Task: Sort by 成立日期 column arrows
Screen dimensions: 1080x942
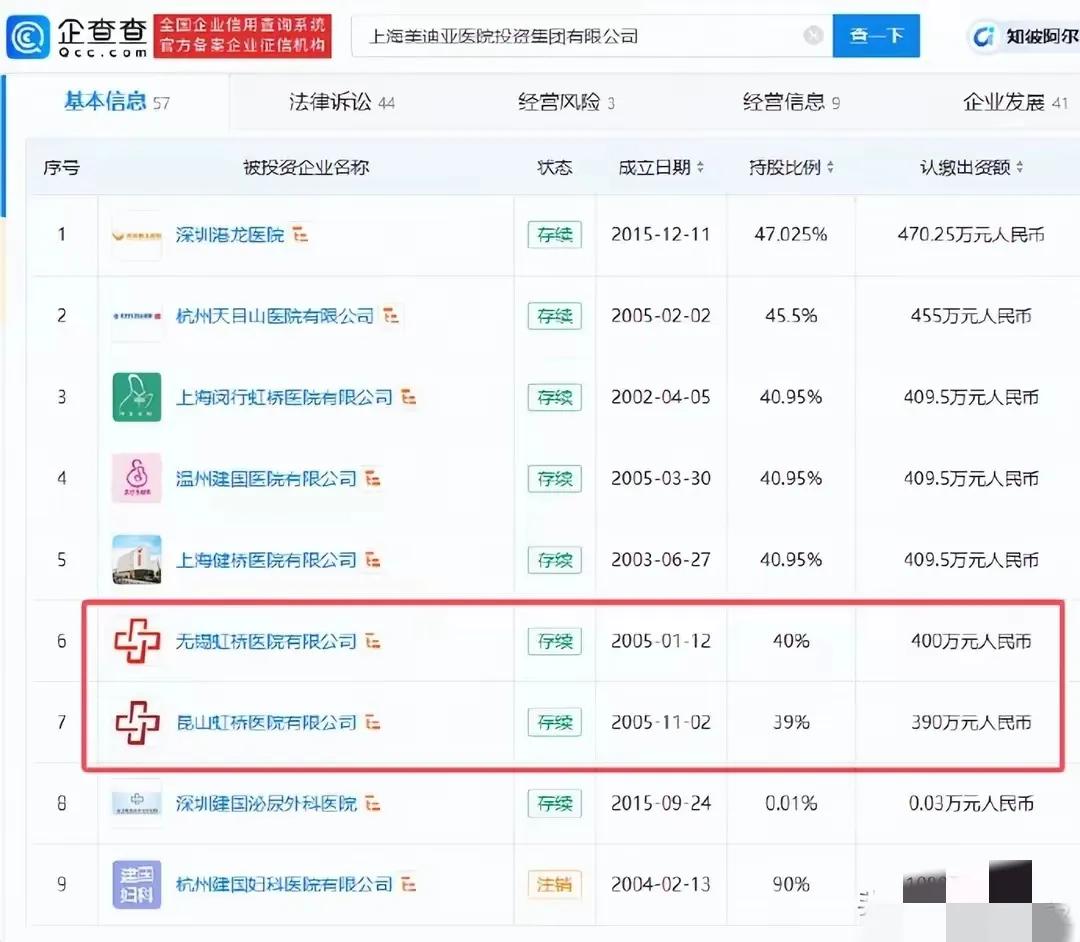Action: coord(700,167)
